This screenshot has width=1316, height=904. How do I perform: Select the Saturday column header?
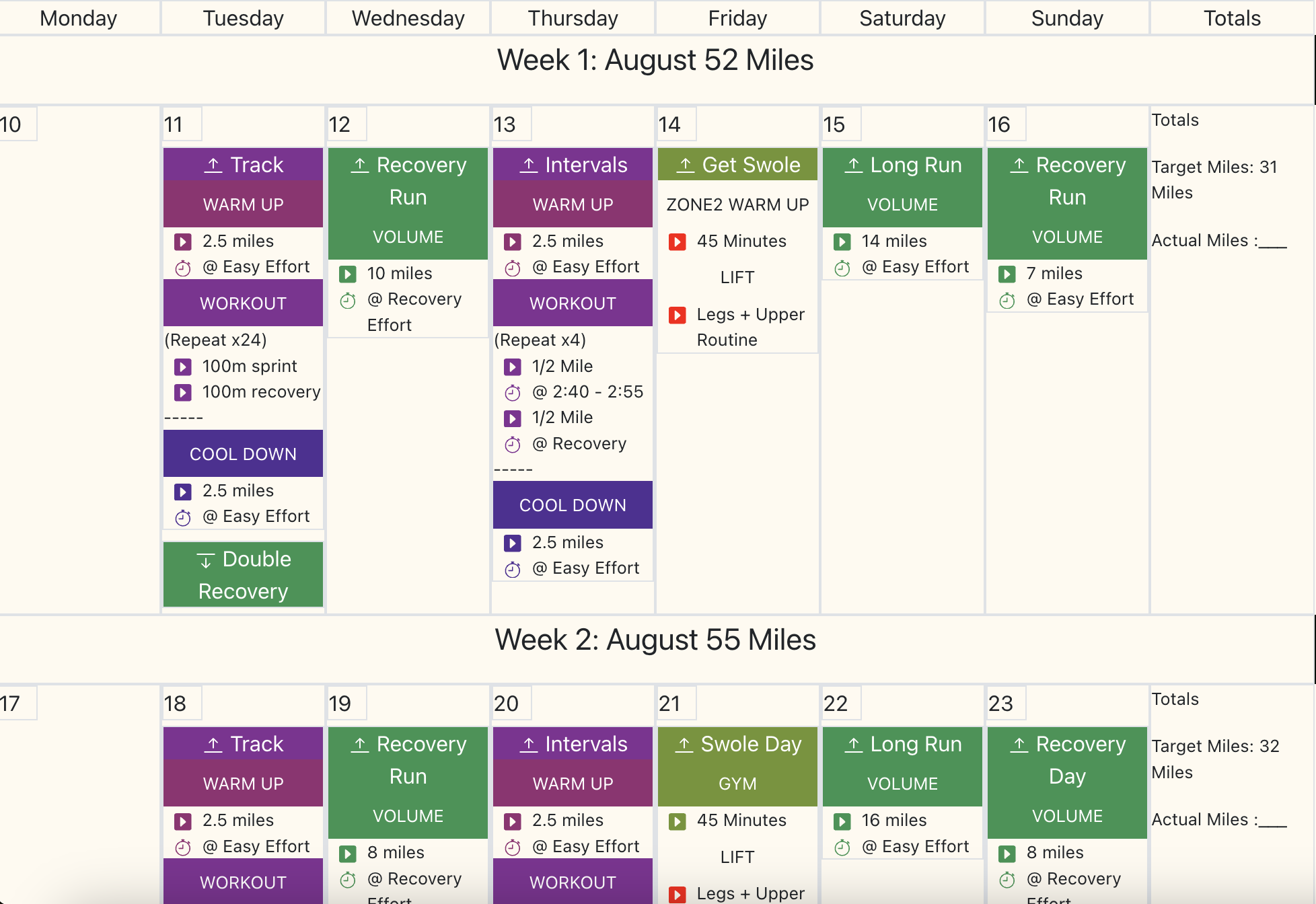point(902,18)
